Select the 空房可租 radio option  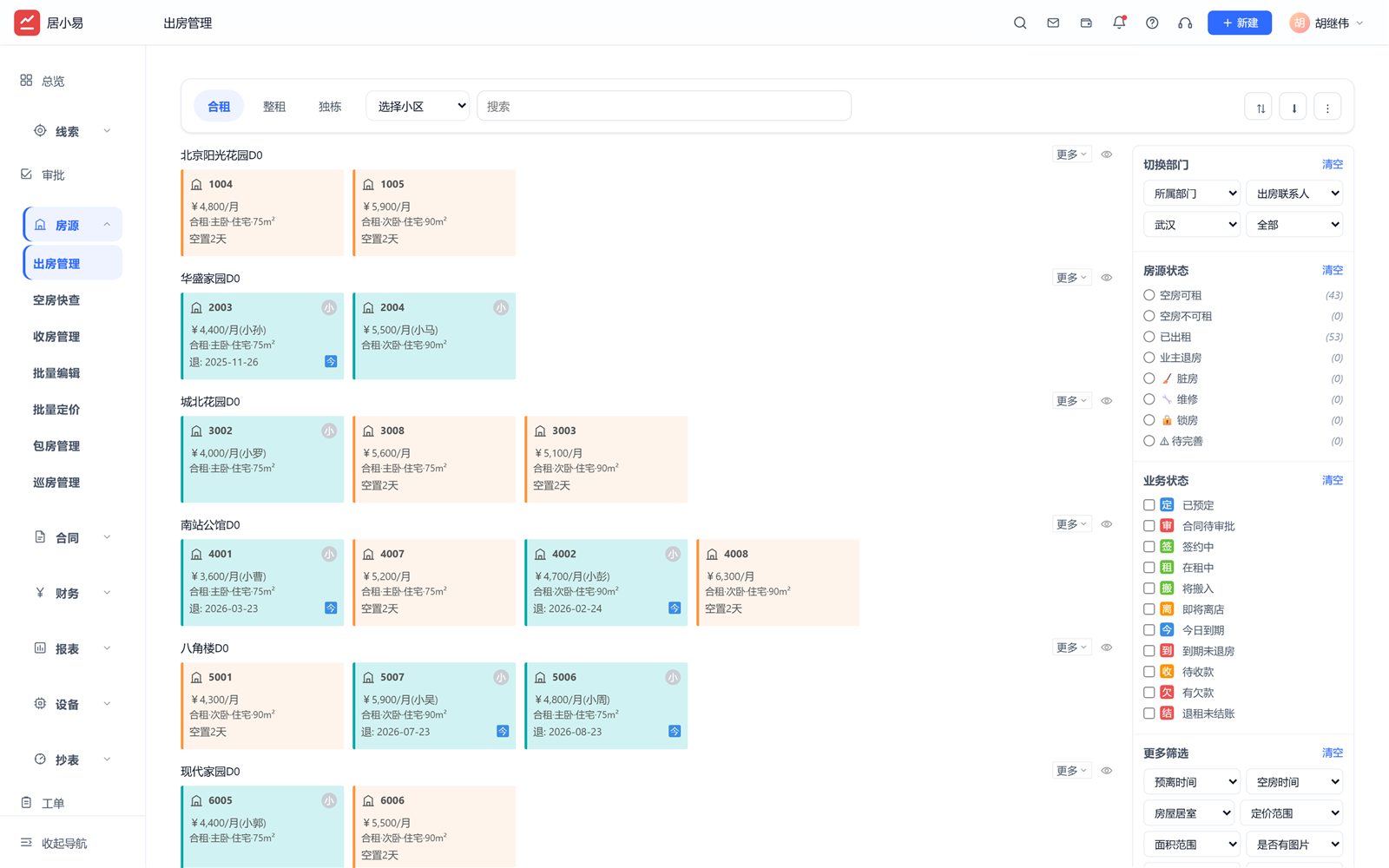pos(1149,295)
